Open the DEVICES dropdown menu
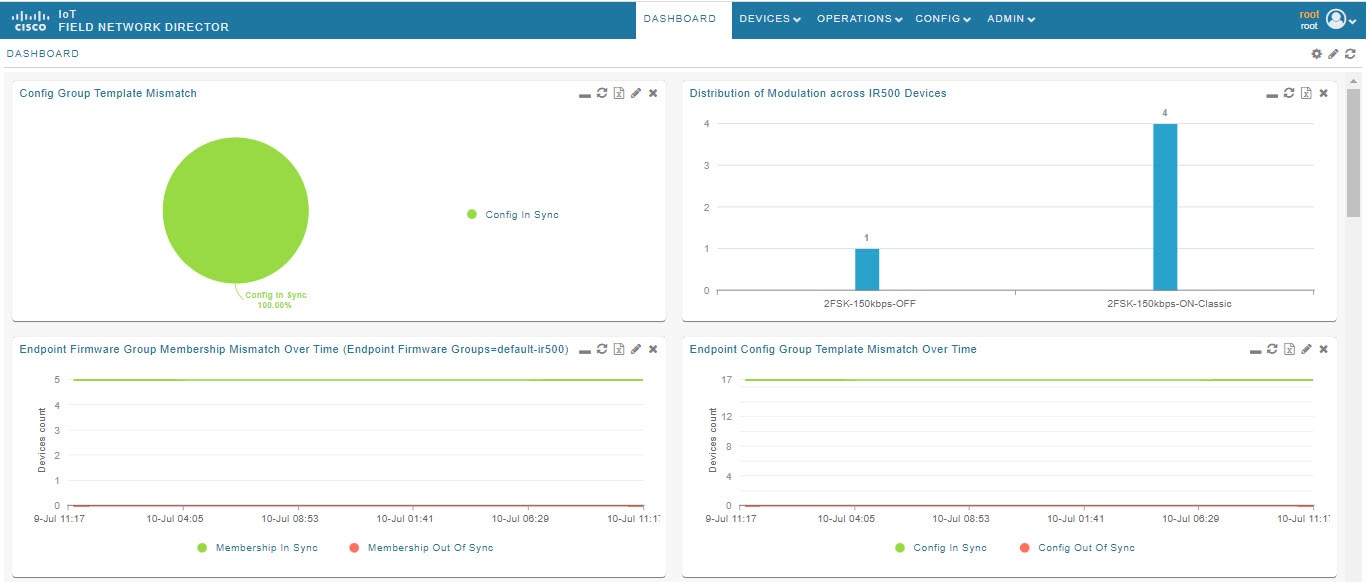The image size is (1366, 582). pos(768,18)
